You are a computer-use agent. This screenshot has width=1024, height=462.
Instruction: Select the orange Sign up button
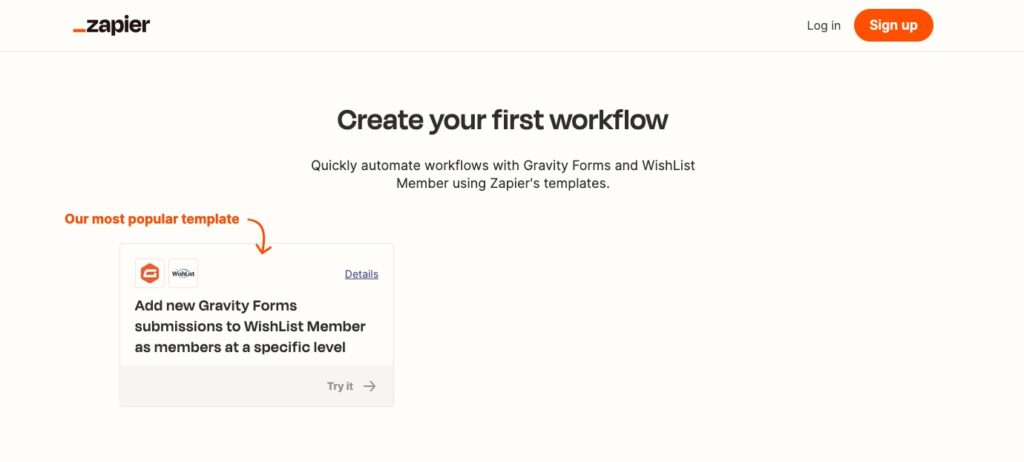click(893, 25)
